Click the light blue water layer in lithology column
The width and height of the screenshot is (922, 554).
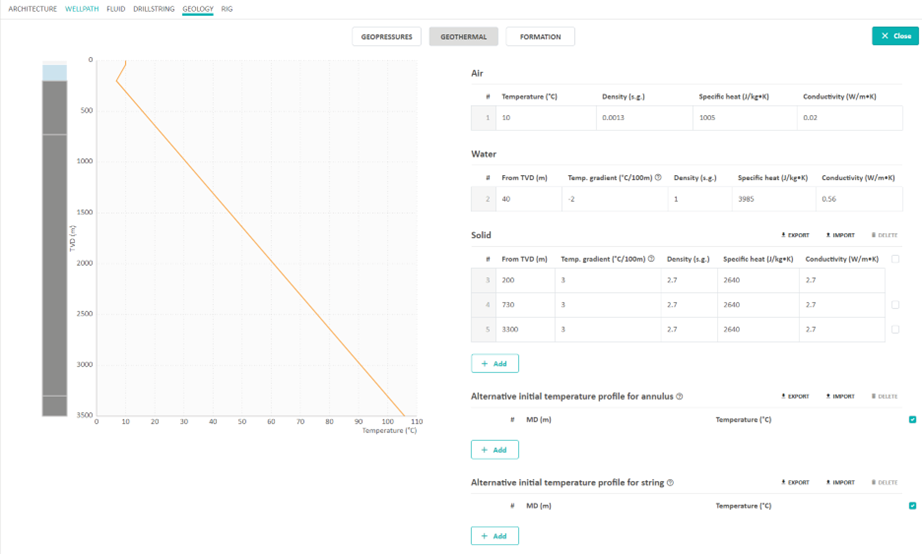54,72
